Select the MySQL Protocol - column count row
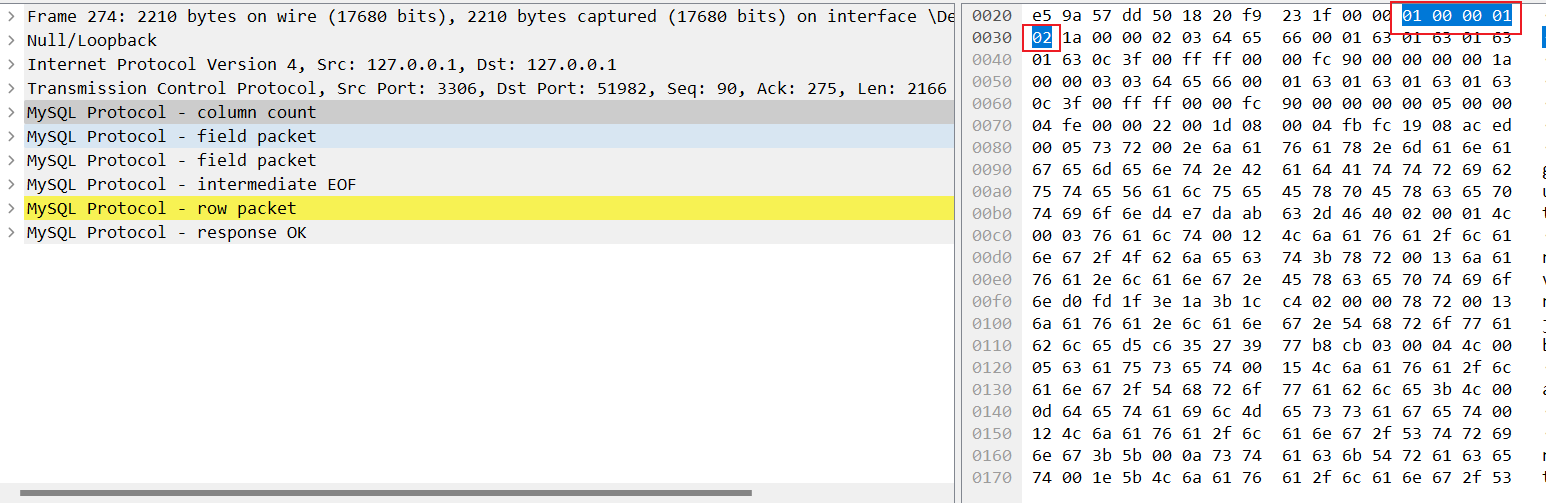 [x=171, y=113]
